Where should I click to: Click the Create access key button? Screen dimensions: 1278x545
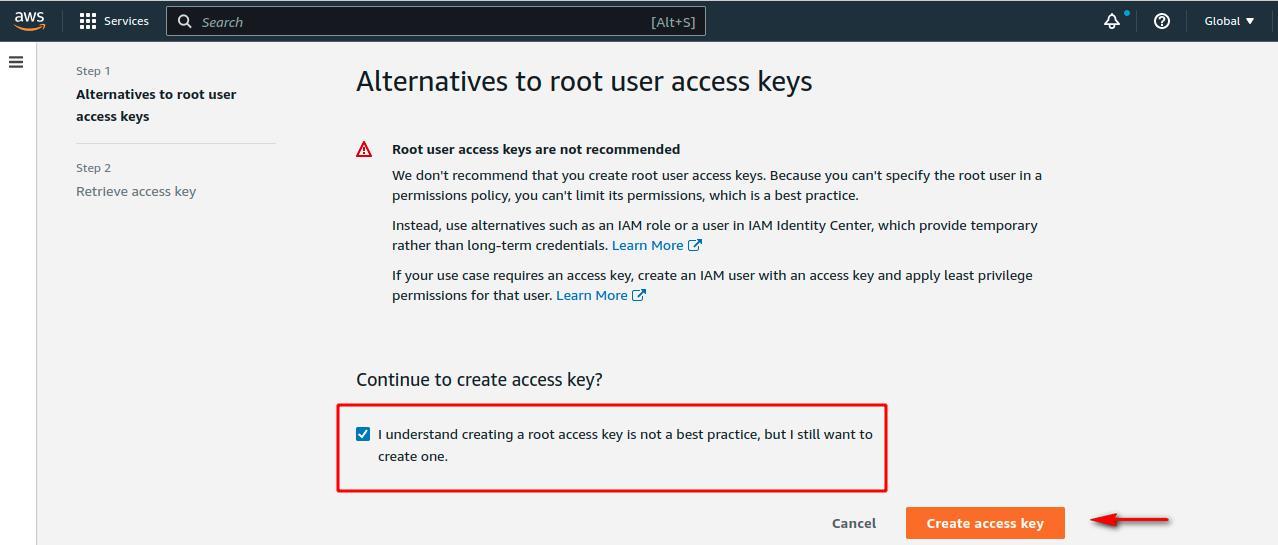[x=985, y=523]
